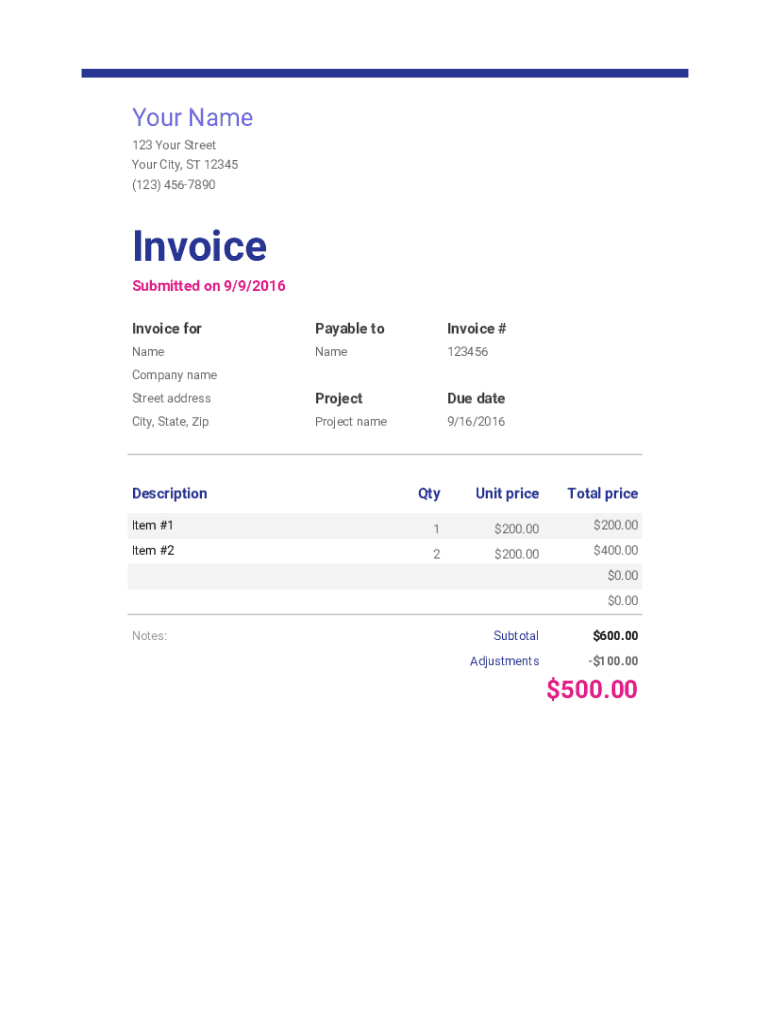
Task: Click the $400.00 total price cell
Action: point(615,551)
